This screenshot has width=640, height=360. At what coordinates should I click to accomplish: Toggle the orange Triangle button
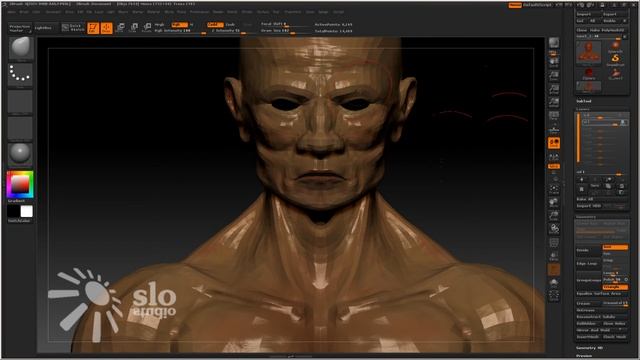615,287
